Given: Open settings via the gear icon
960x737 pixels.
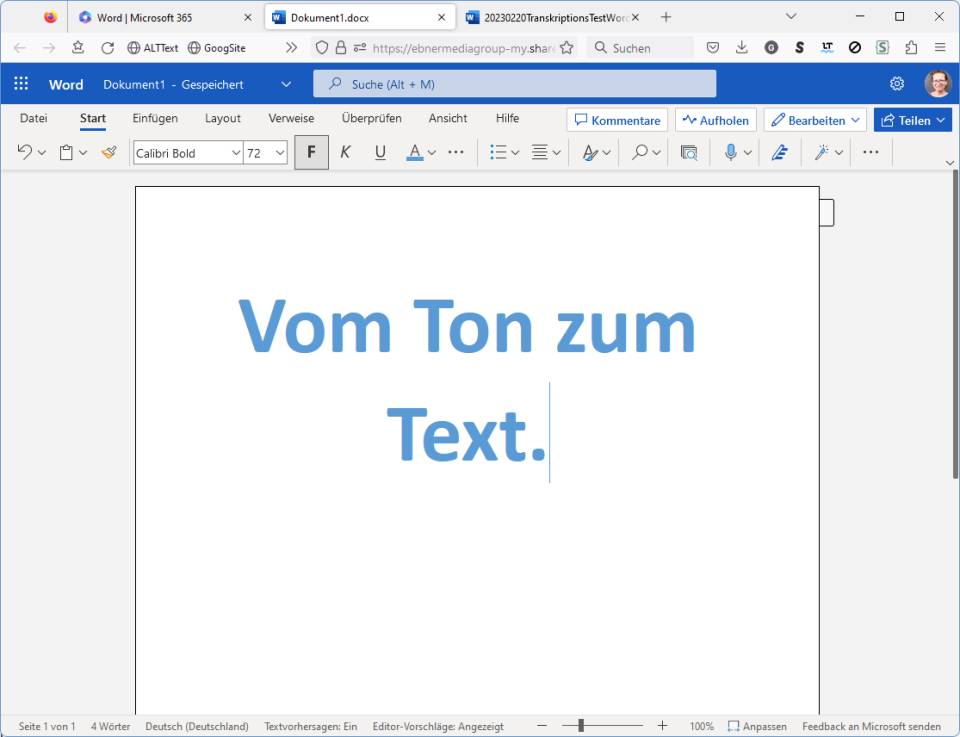Looking at the screenshot, I should (x=897, y=84).
